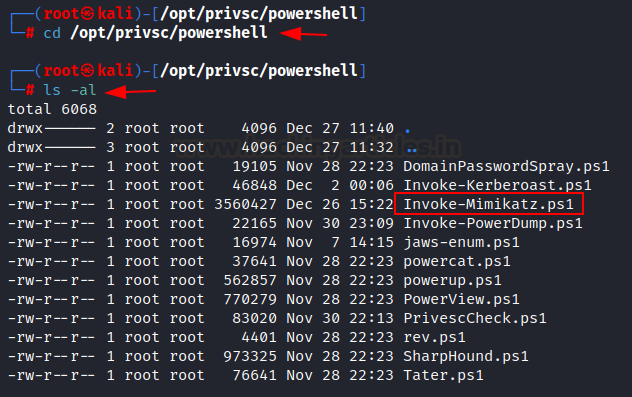
Task: Select the PrivescCheck.ps1 file name
Action: [x=475, y=318]
